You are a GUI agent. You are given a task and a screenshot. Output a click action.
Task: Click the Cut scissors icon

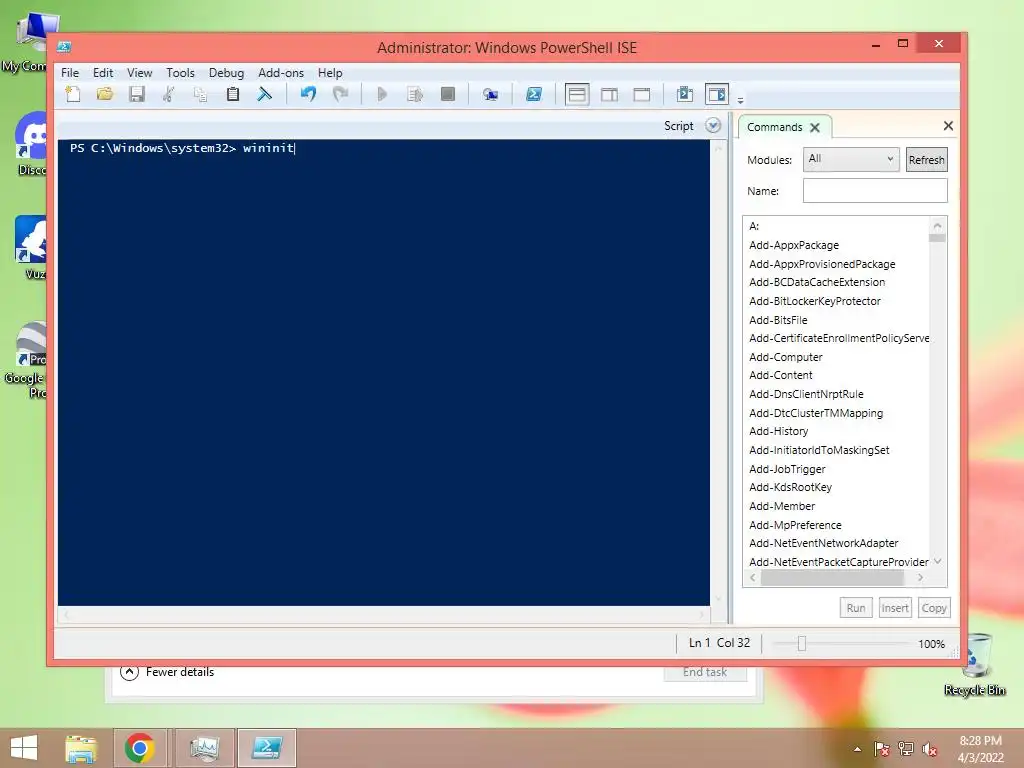168,94
